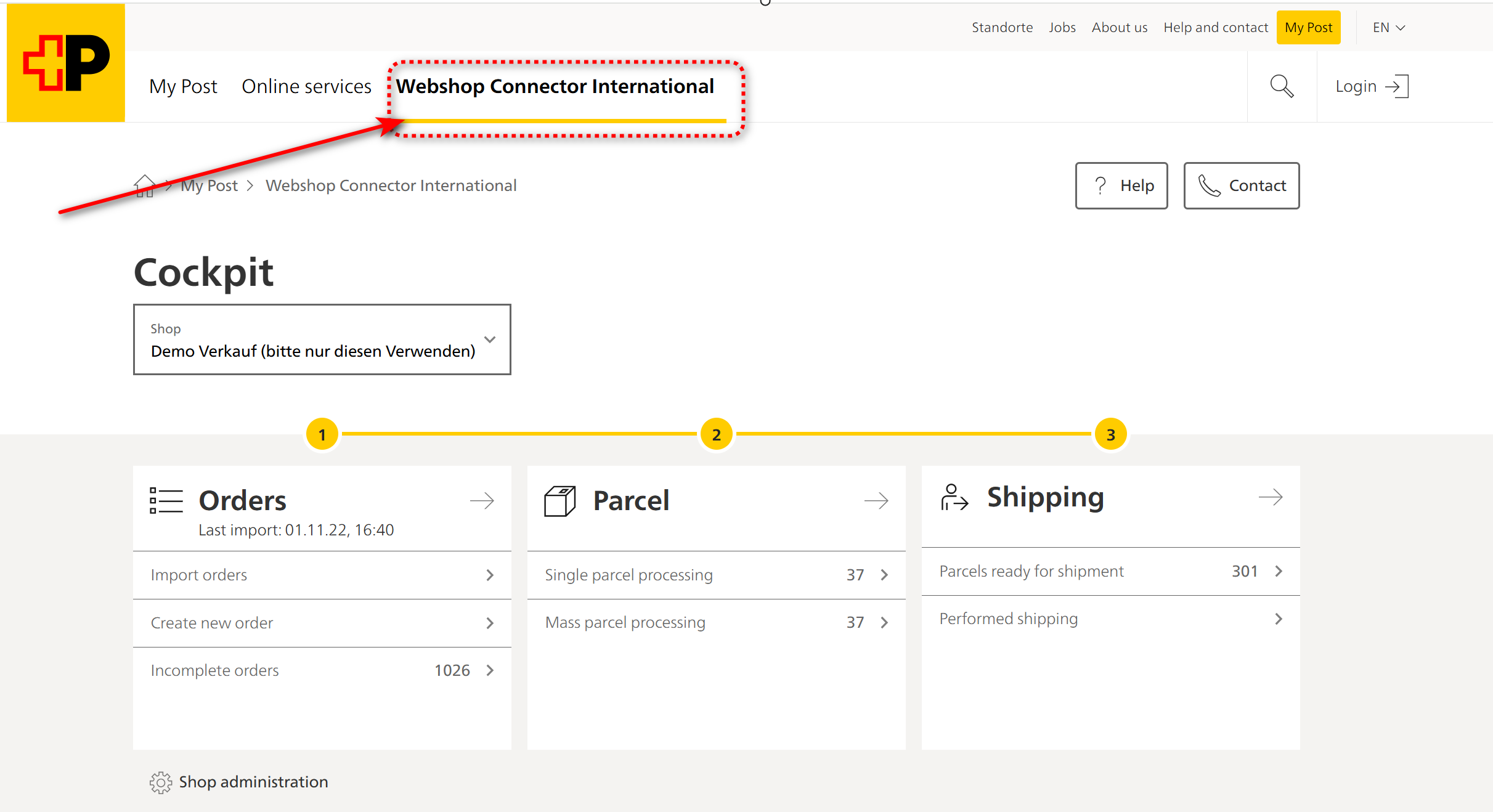
Task: Click the Parcel box icon
Action: 559,501
